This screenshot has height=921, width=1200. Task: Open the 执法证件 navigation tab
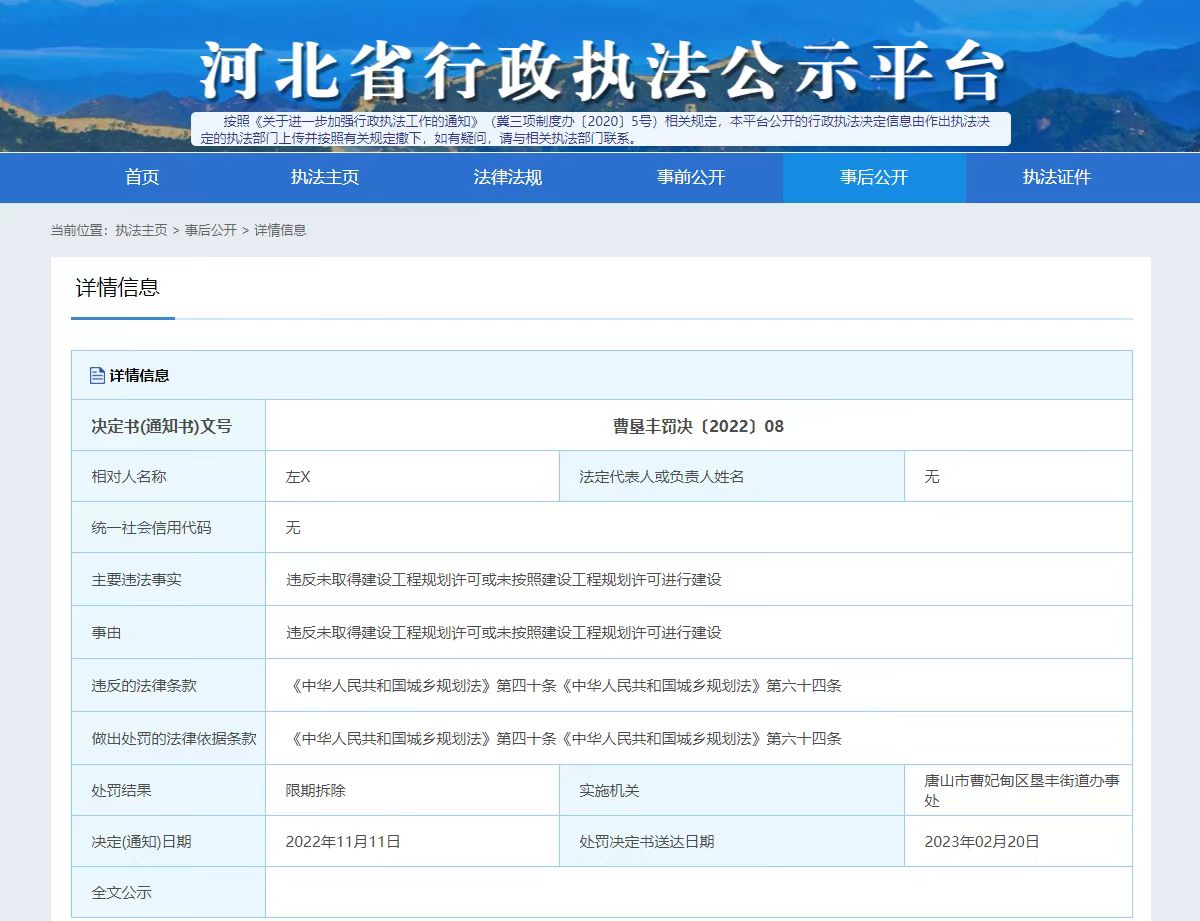coord(1057,178)
